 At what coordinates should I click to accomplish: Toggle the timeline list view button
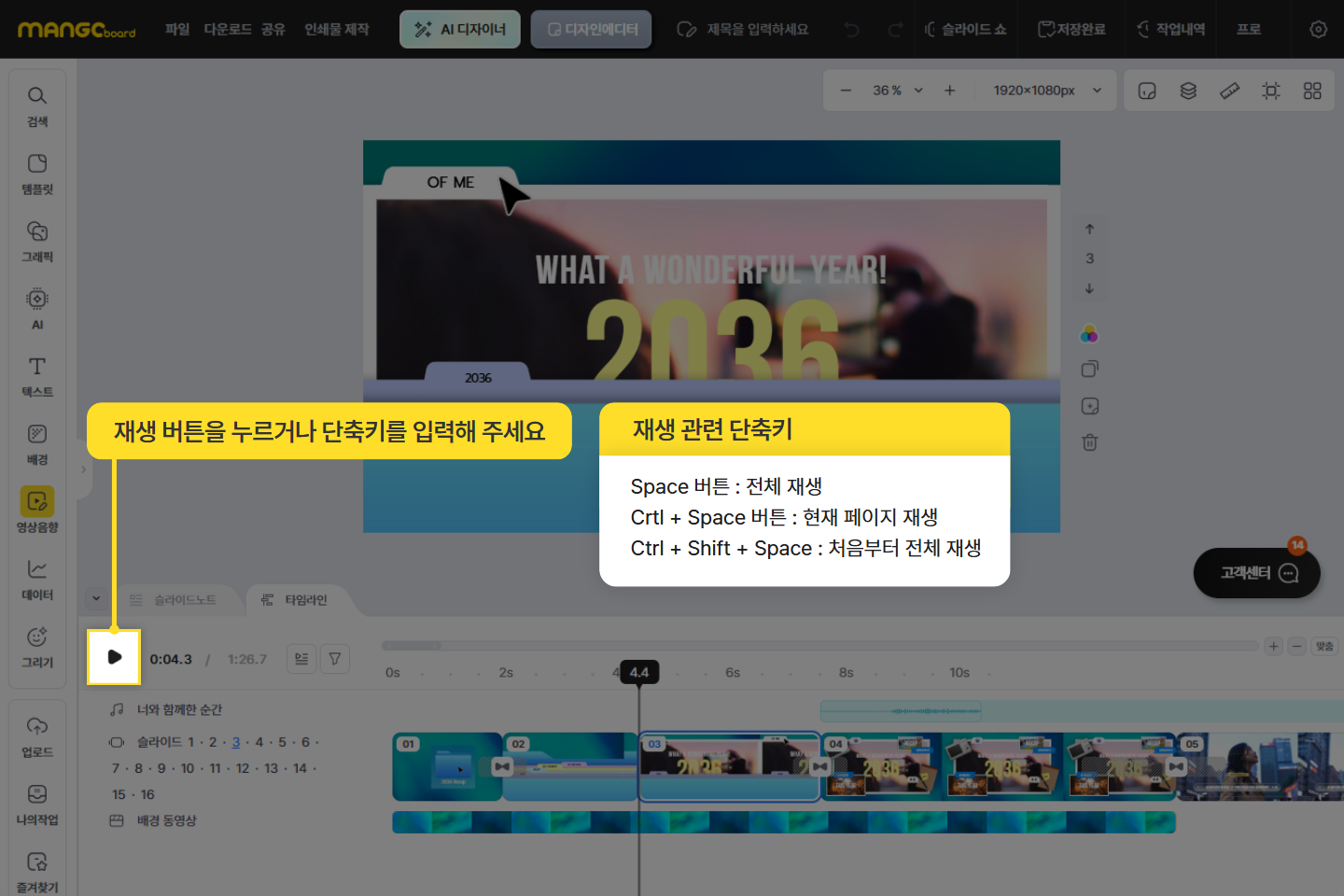(301, 659)
